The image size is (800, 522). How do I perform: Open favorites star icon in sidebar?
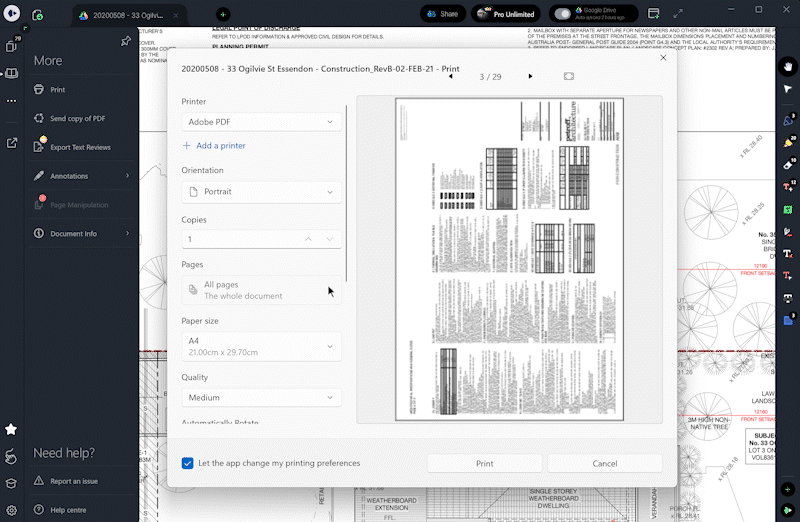pos(11,429)
